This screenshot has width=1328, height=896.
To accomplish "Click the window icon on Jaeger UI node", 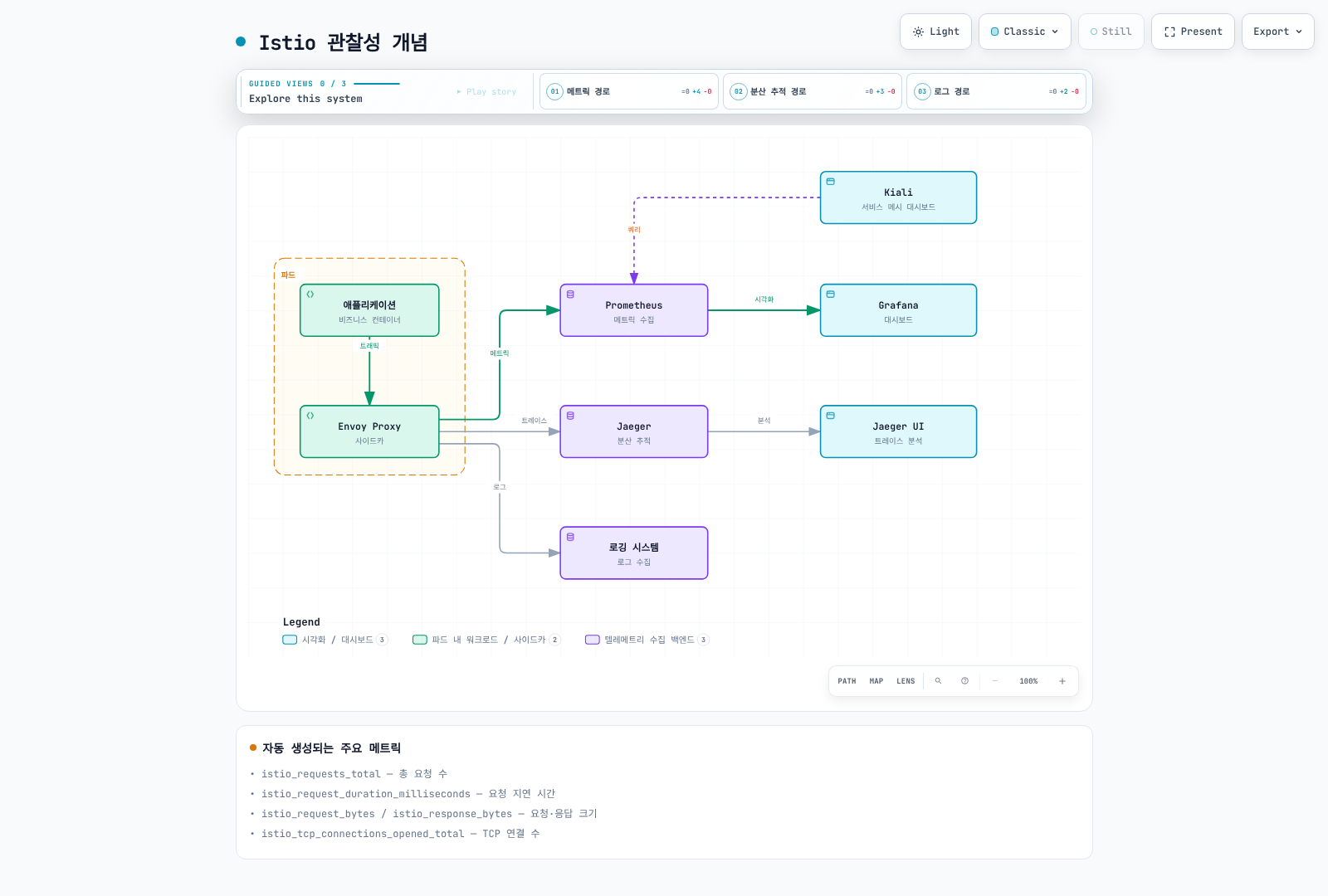I will coord(830,415).
